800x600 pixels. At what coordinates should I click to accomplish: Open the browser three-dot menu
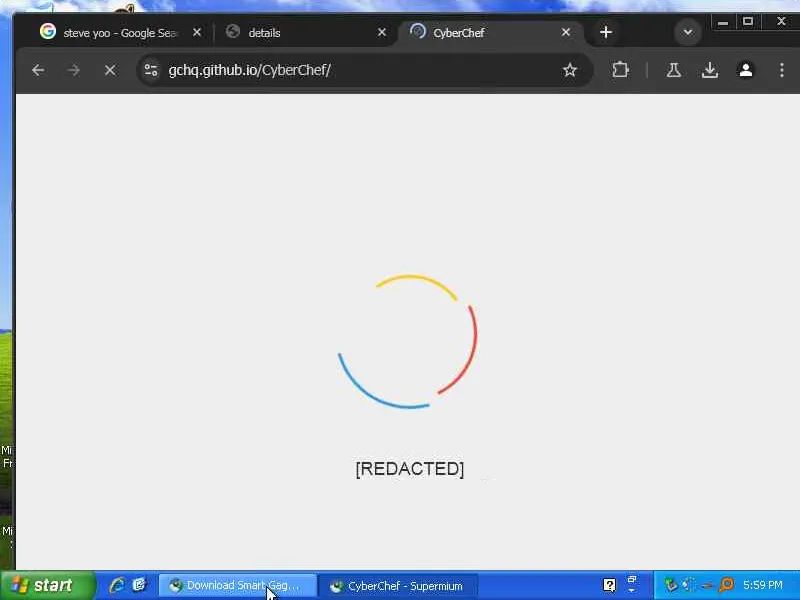point(782,70)
